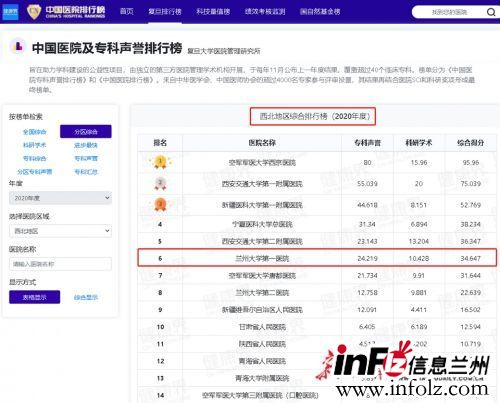The image size is (500, 403).
Task: Click the bronze third-place medal icon
Action: [x=160, y=205]
